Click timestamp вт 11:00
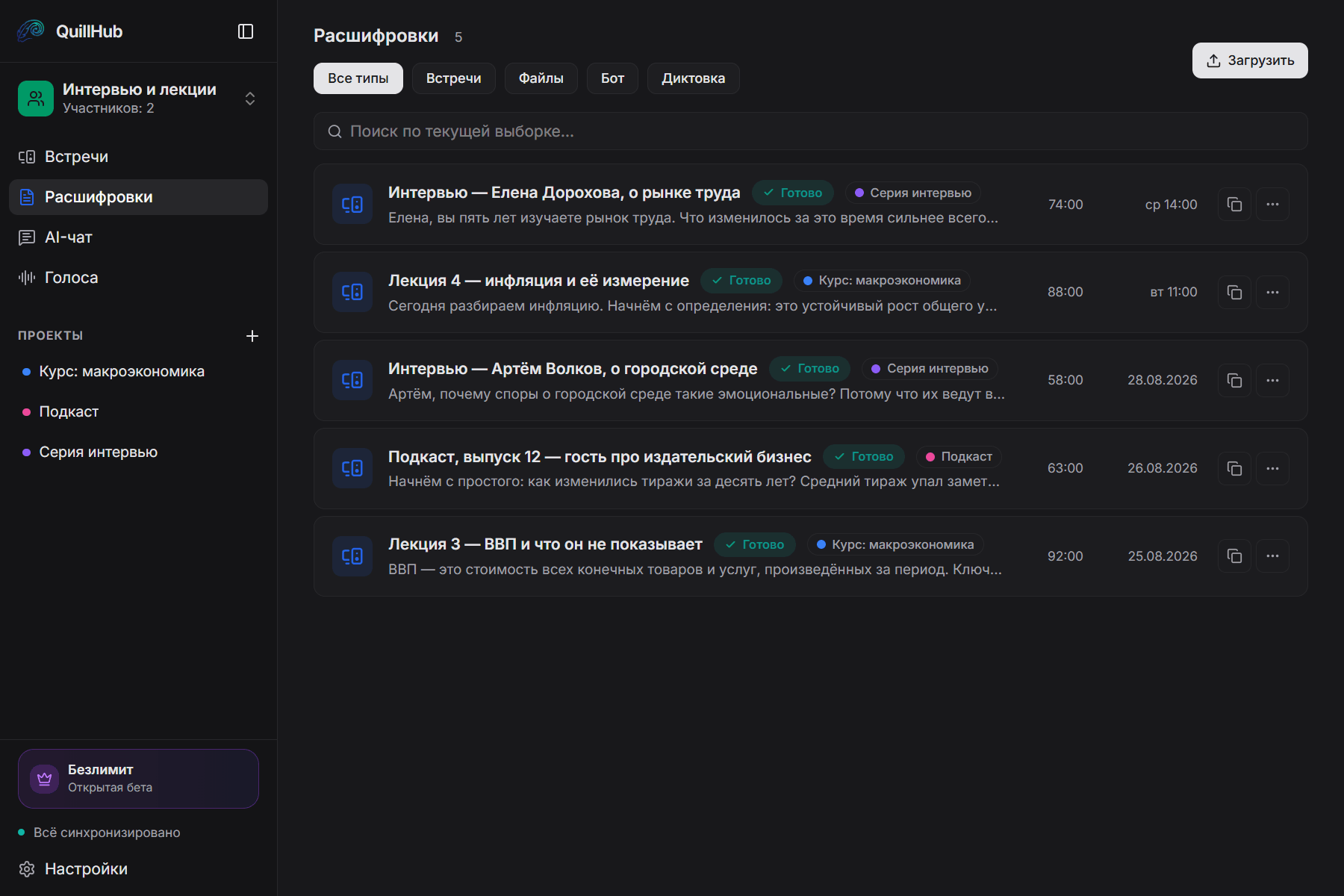The image size is (1344, 896). 1174,292
